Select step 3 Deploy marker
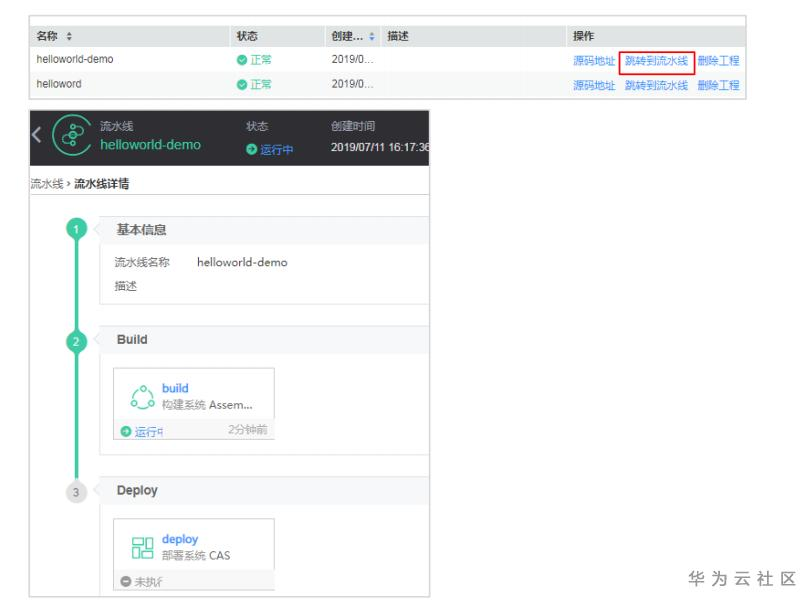 point(76,492)
